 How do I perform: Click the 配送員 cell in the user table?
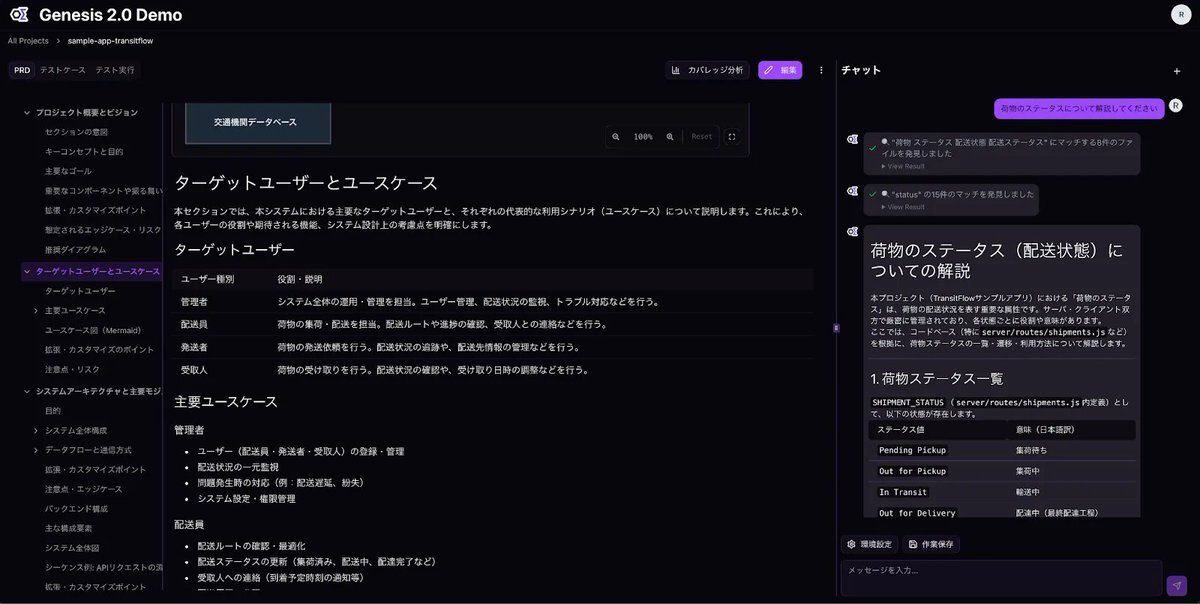[x=195, y=325]
